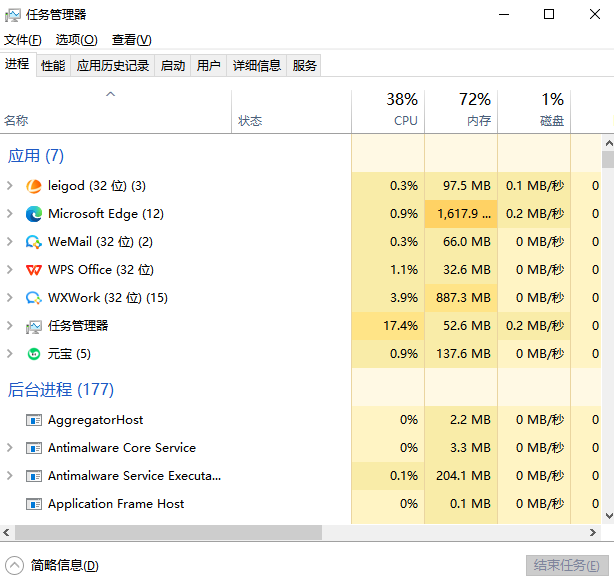Expand Antimalware Service Executable row
The height and width of the screenshot is (588, 614).
(x=10, y=476)
